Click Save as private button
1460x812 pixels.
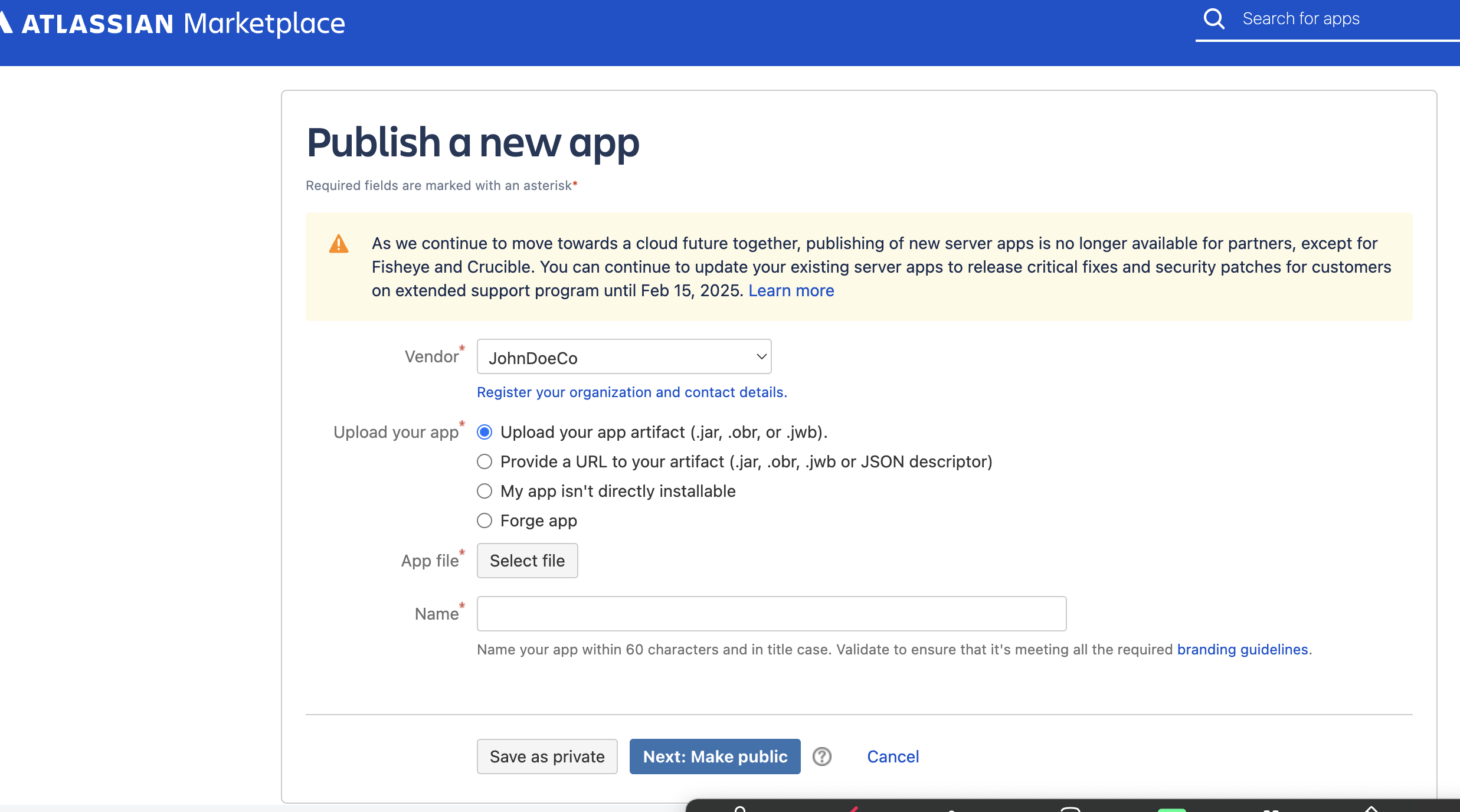547,757
